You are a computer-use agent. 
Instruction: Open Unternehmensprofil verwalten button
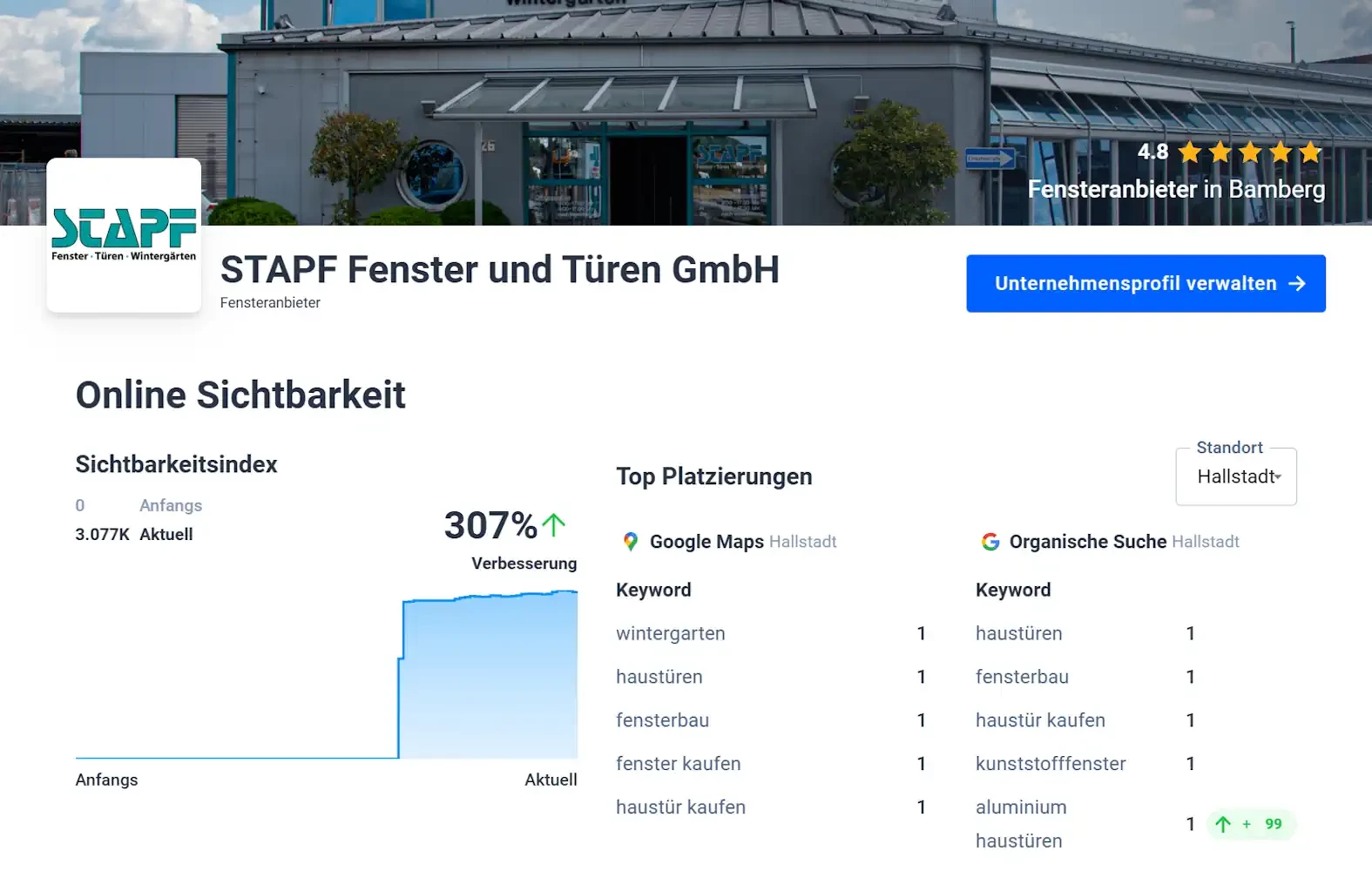[1146, 283]
